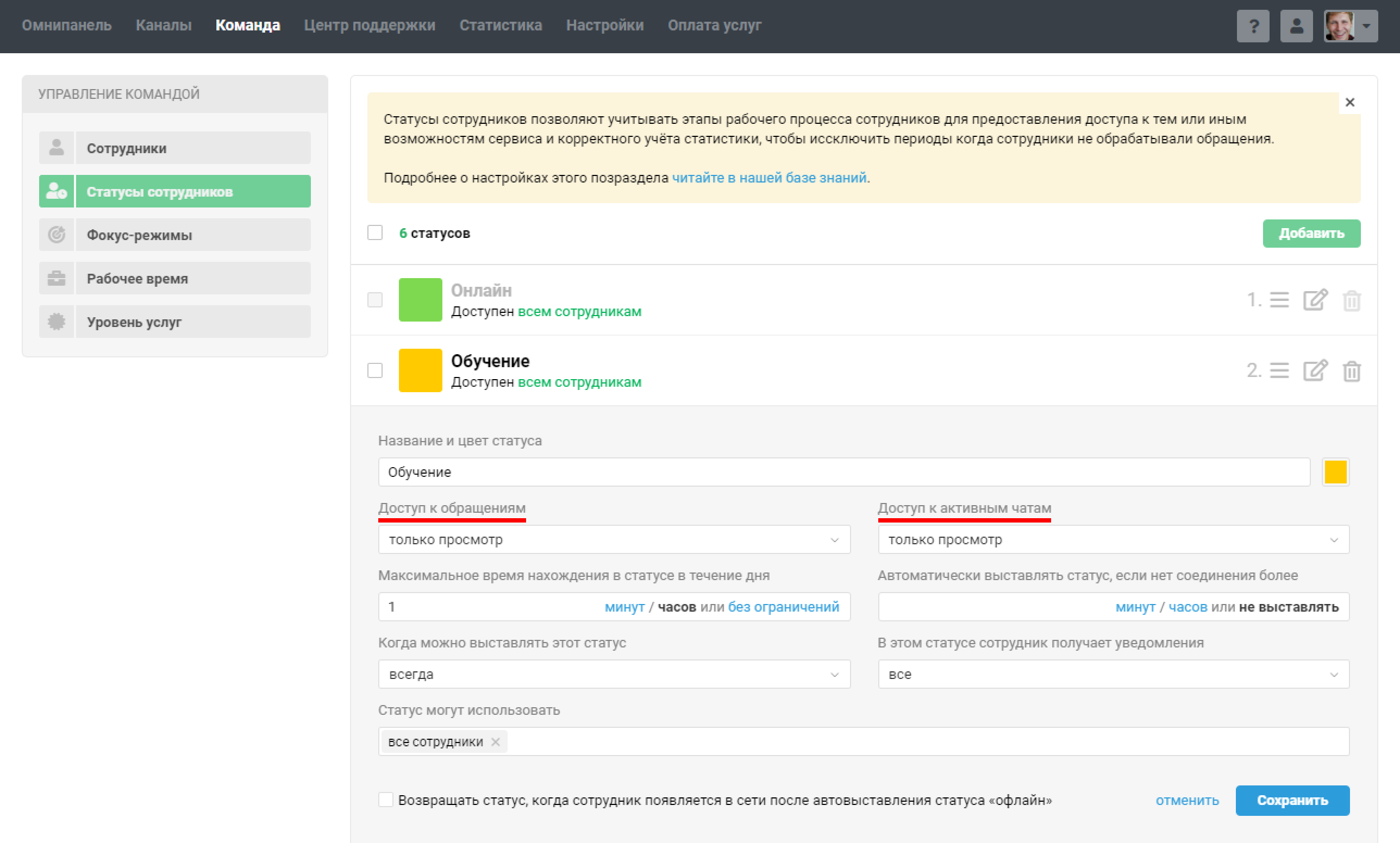Viewport: 1400px width, 843px height.
Task: Click status name field containing Обучение
Action: (843, 473)
